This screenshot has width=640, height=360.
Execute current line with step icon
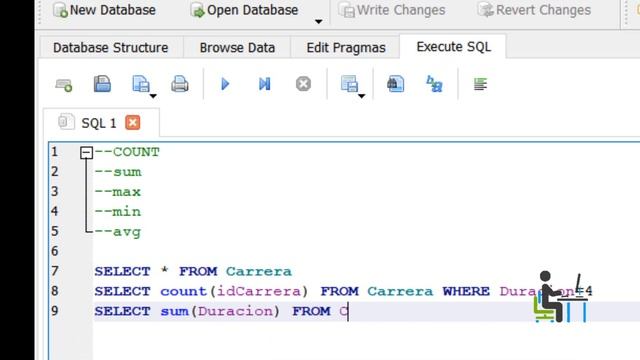coord(264,84)
